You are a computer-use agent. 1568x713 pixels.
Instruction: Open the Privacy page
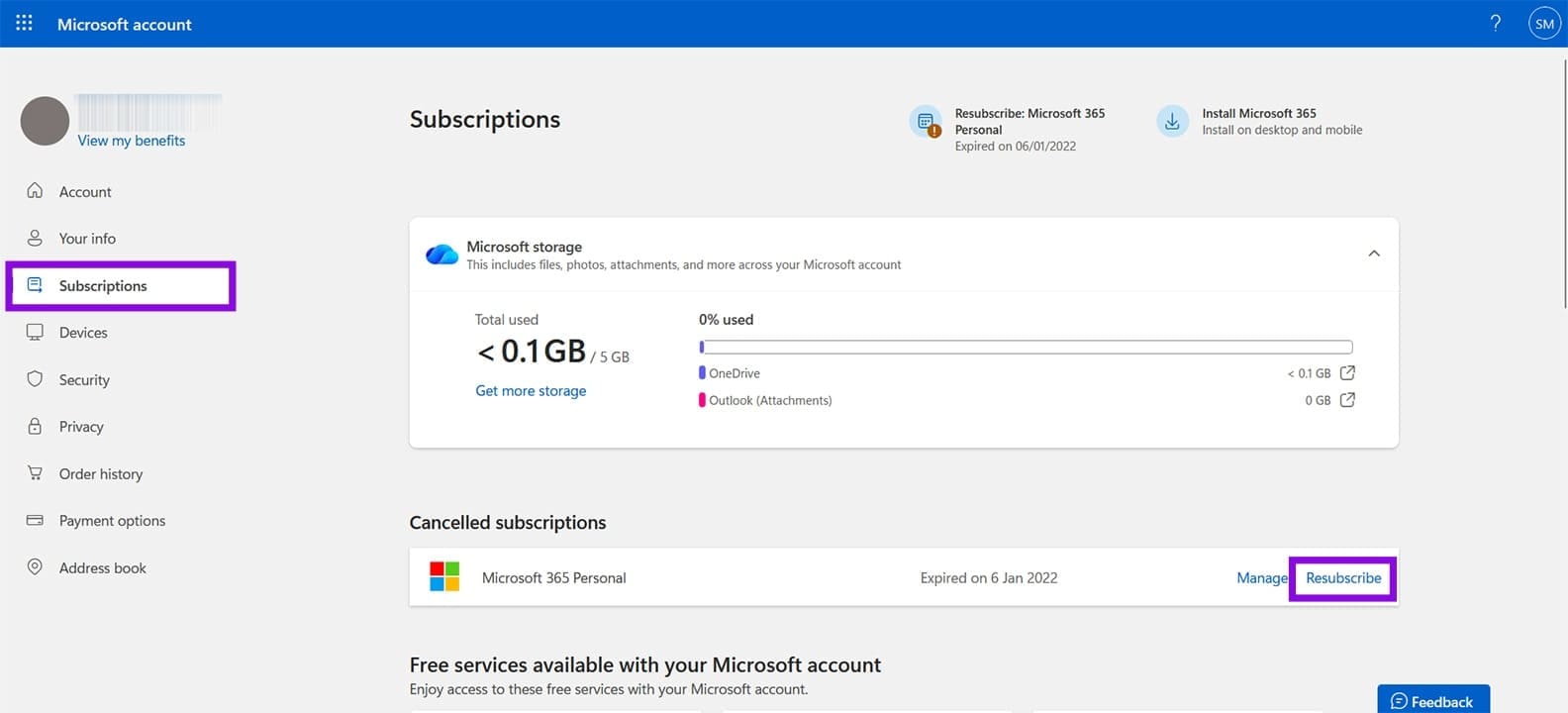tap(81, 427)
